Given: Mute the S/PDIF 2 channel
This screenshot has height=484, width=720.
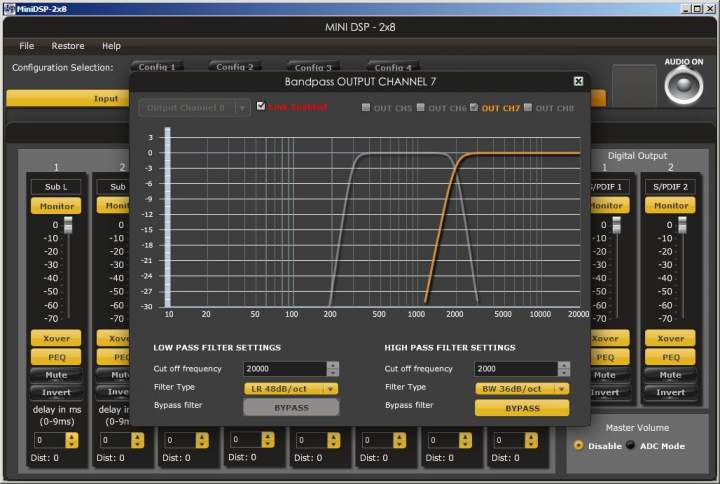Looking at the screenshot, I should (670, 375).
